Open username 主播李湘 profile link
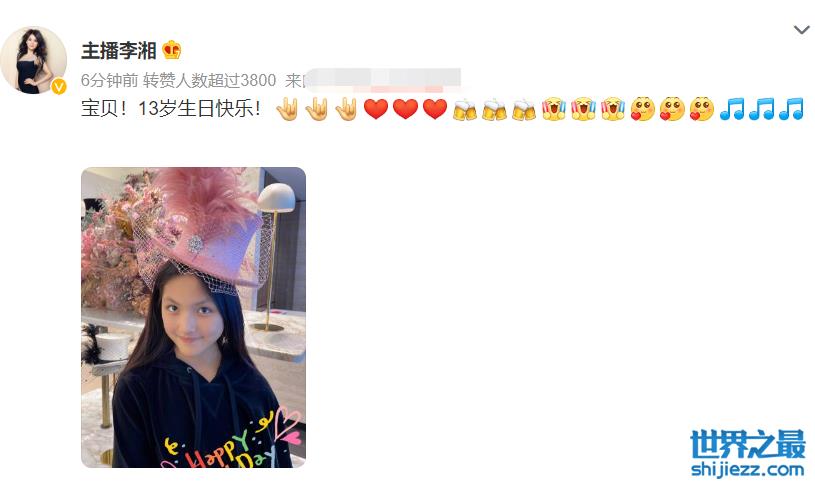Viewport: 815px width, 484px height. click(x=119, y=50)
